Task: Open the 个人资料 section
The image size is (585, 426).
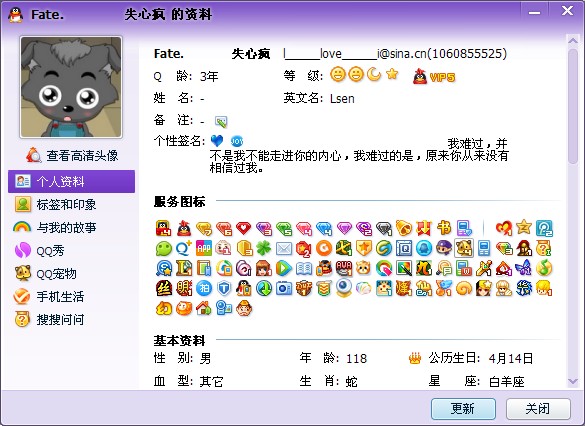Action: pos(72,182)
